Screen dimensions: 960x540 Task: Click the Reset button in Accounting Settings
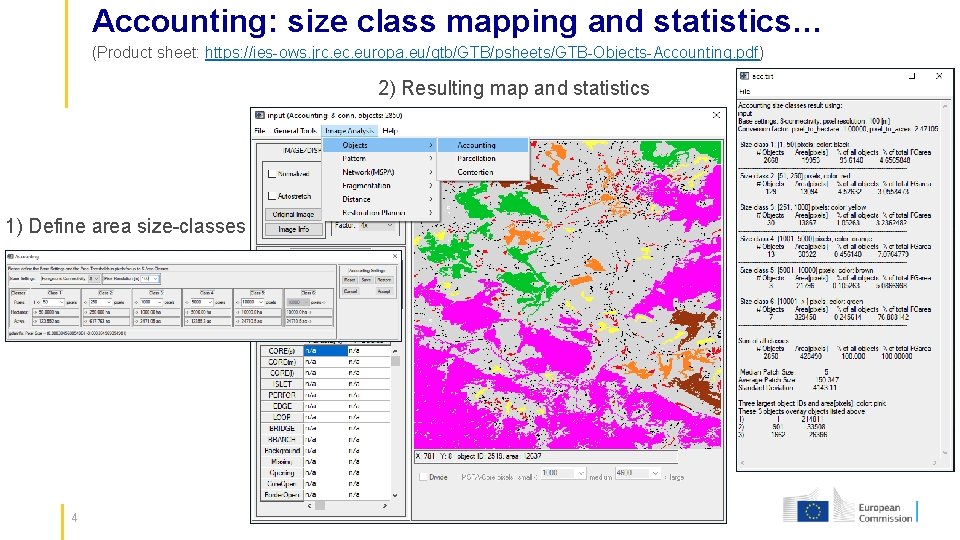point(350,280)
